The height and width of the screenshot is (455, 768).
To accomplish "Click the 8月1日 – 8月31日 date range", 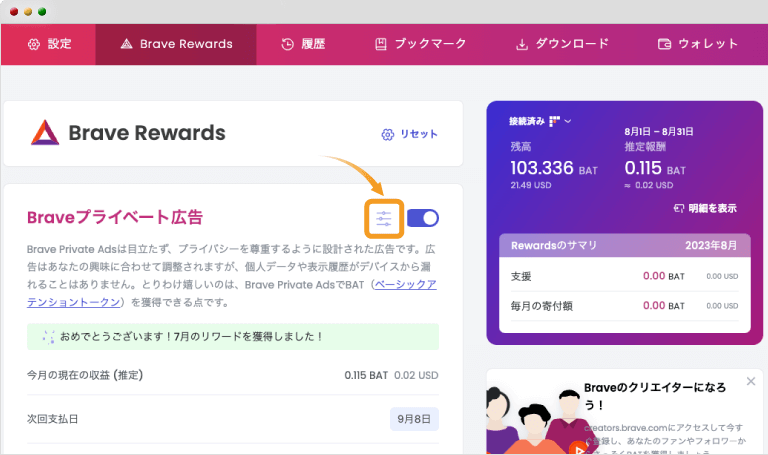I will [659, 132].
